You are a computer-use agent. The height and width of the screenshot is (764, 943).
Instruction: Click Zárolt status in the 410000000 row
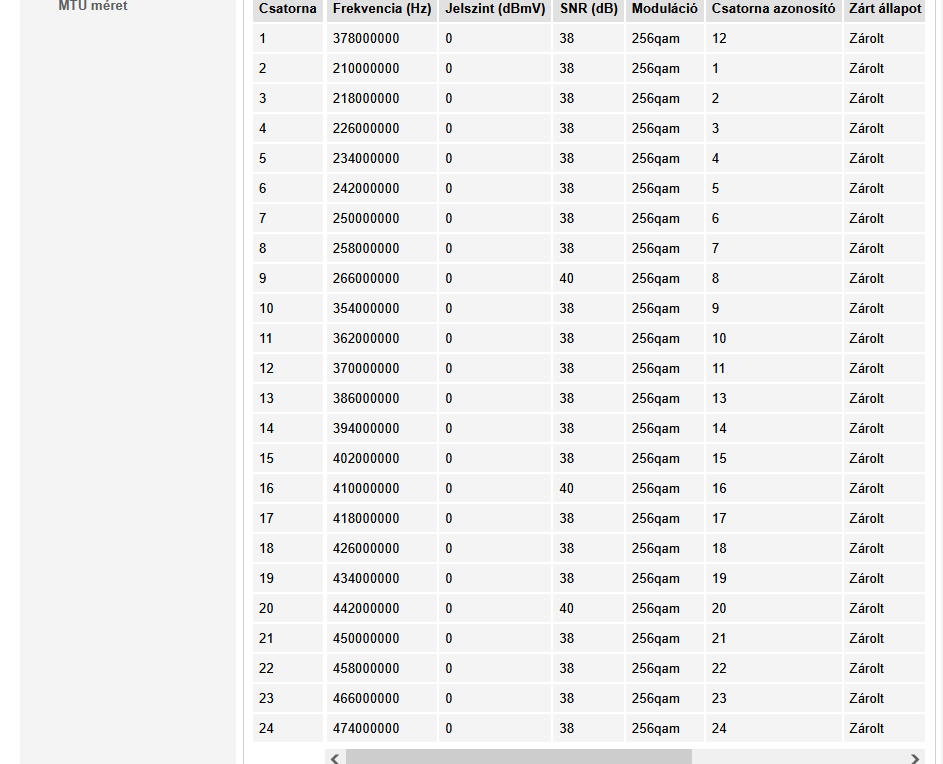867,488
